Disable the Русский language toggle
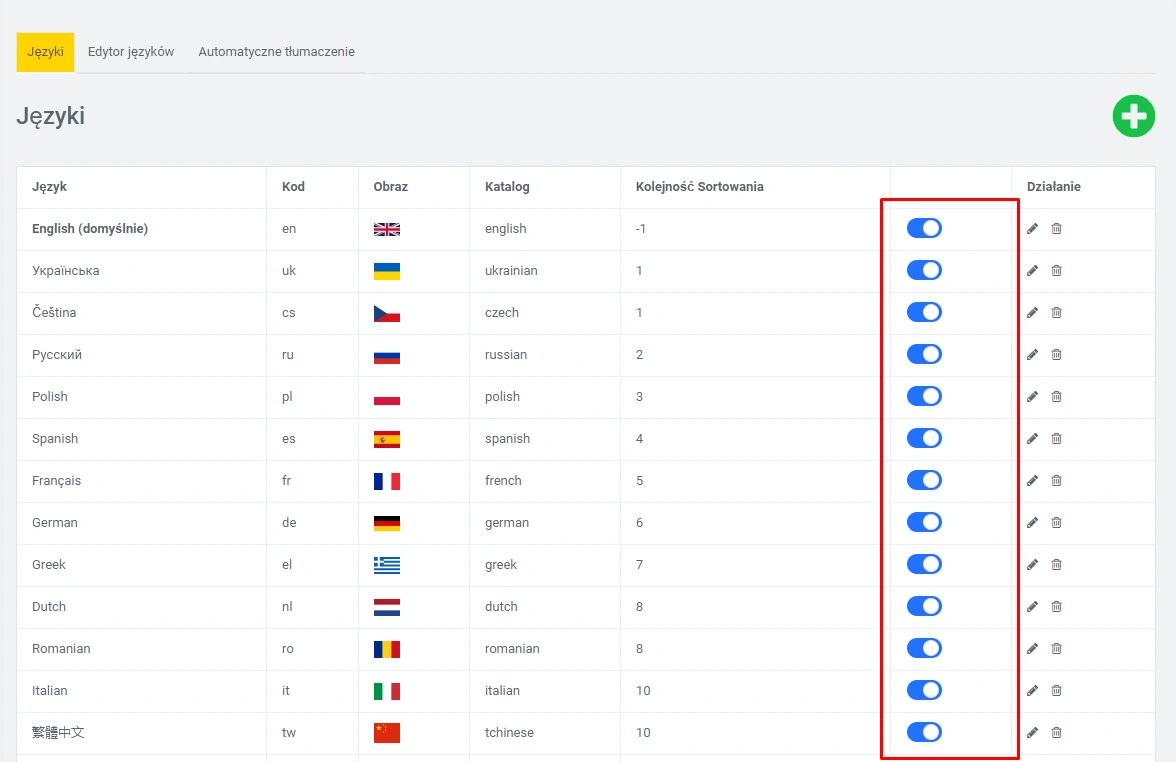The image size is (1176, 762). click(924, 355)
